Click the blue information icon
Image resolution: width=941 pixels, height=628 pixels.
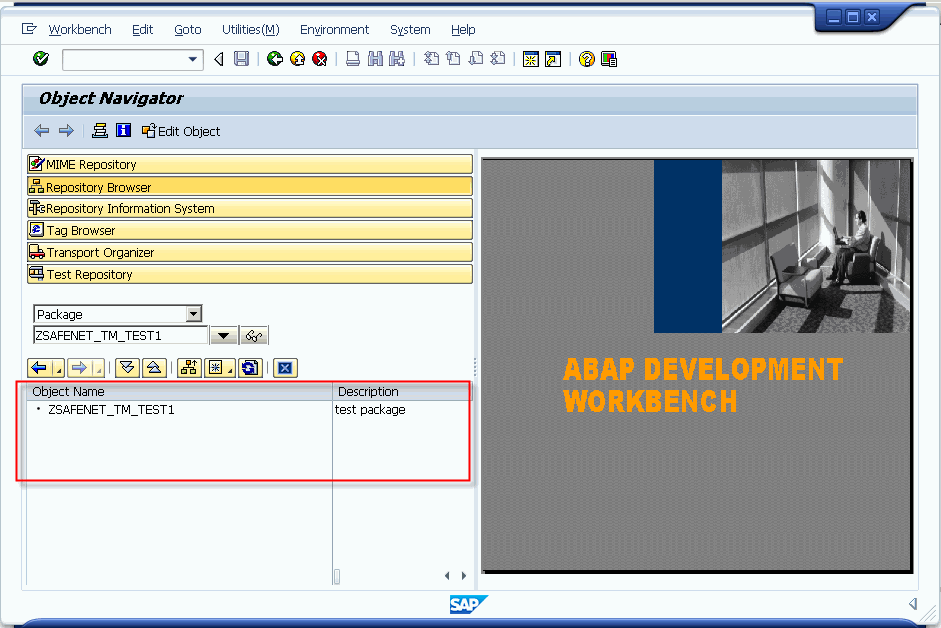(x=123, y=130)
